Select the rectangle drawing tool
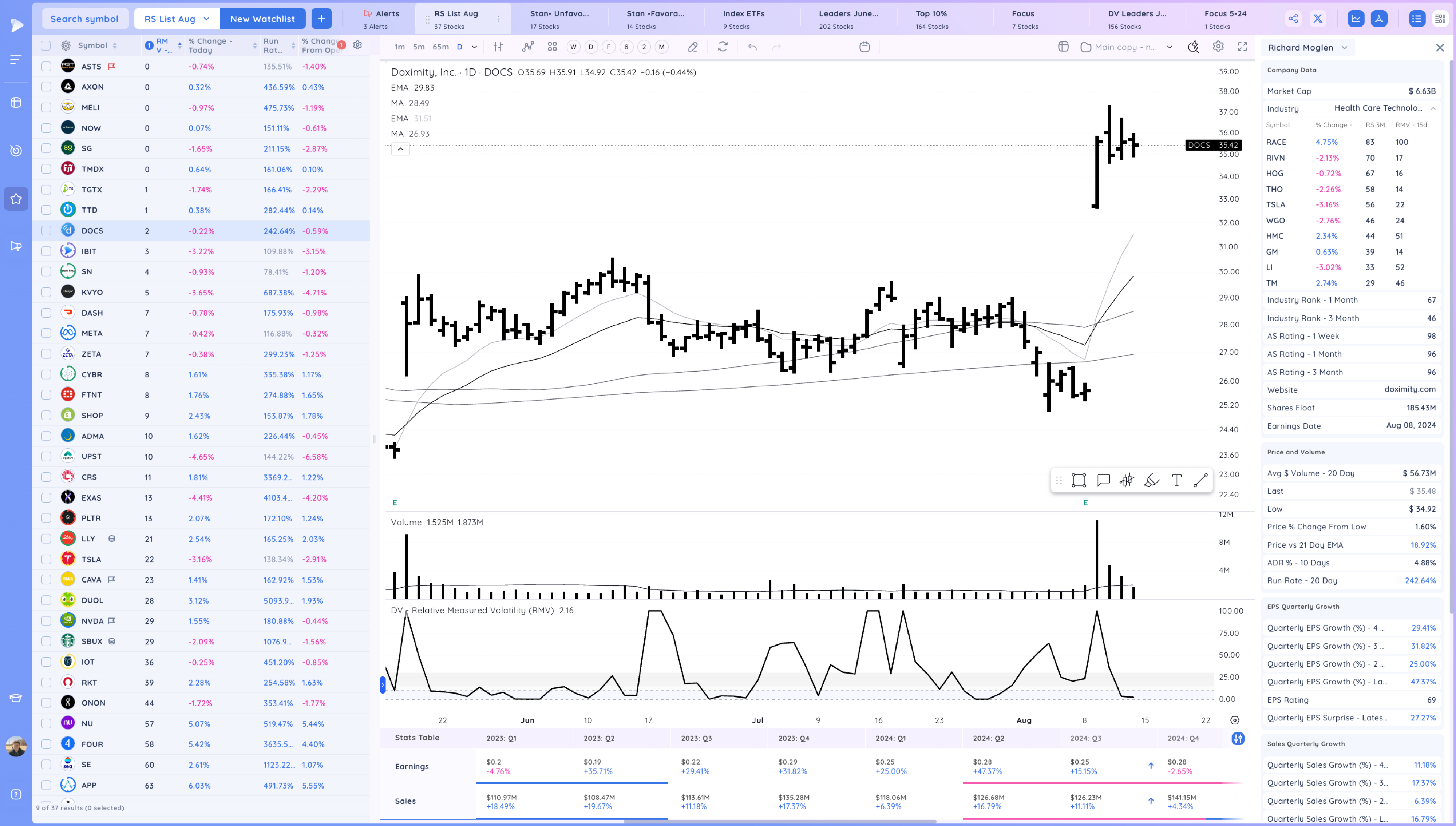1456x826 pixels. [x=1078, y=481]
